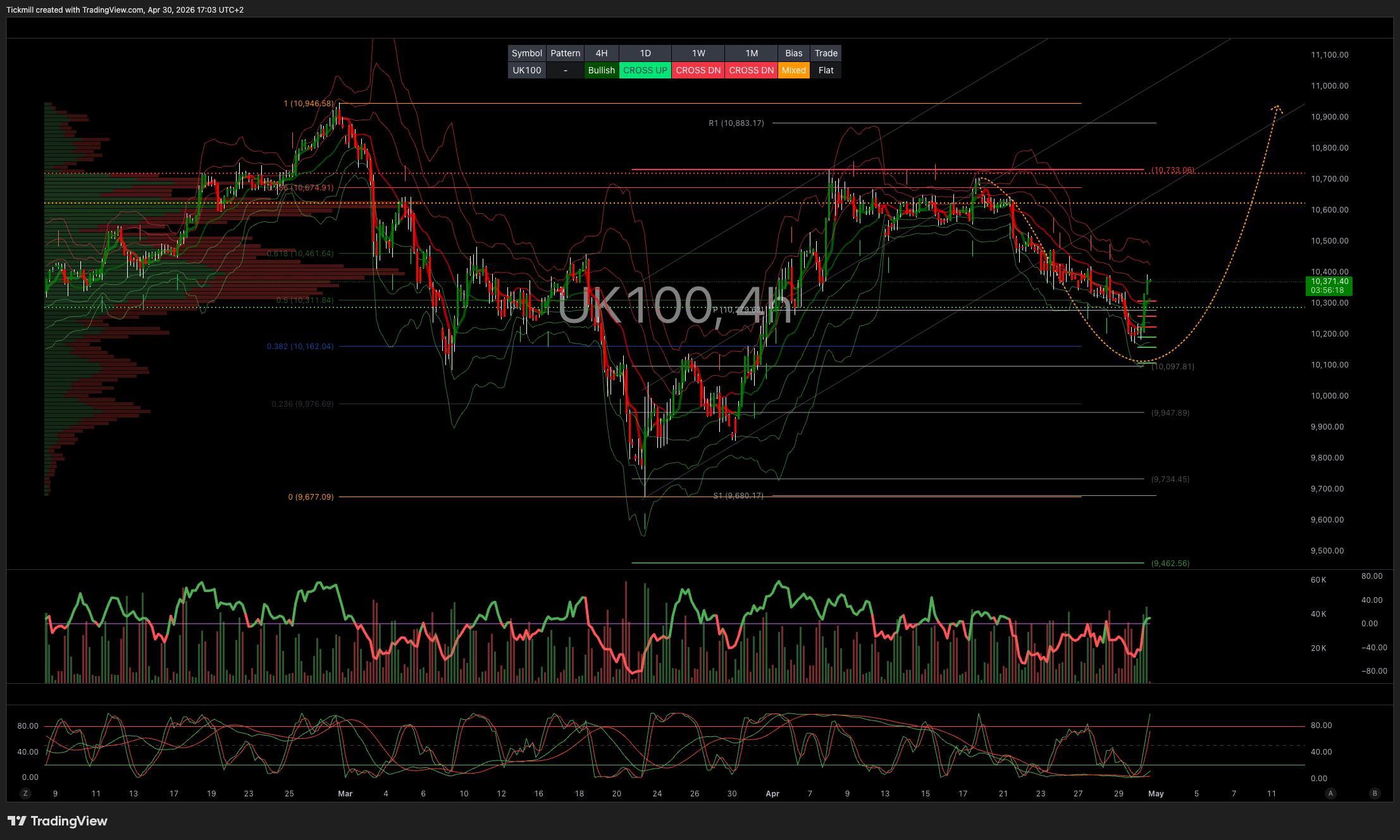Select the 1M column header
1400x840 pixels.
pyautogui.click(x=751, y=53)
